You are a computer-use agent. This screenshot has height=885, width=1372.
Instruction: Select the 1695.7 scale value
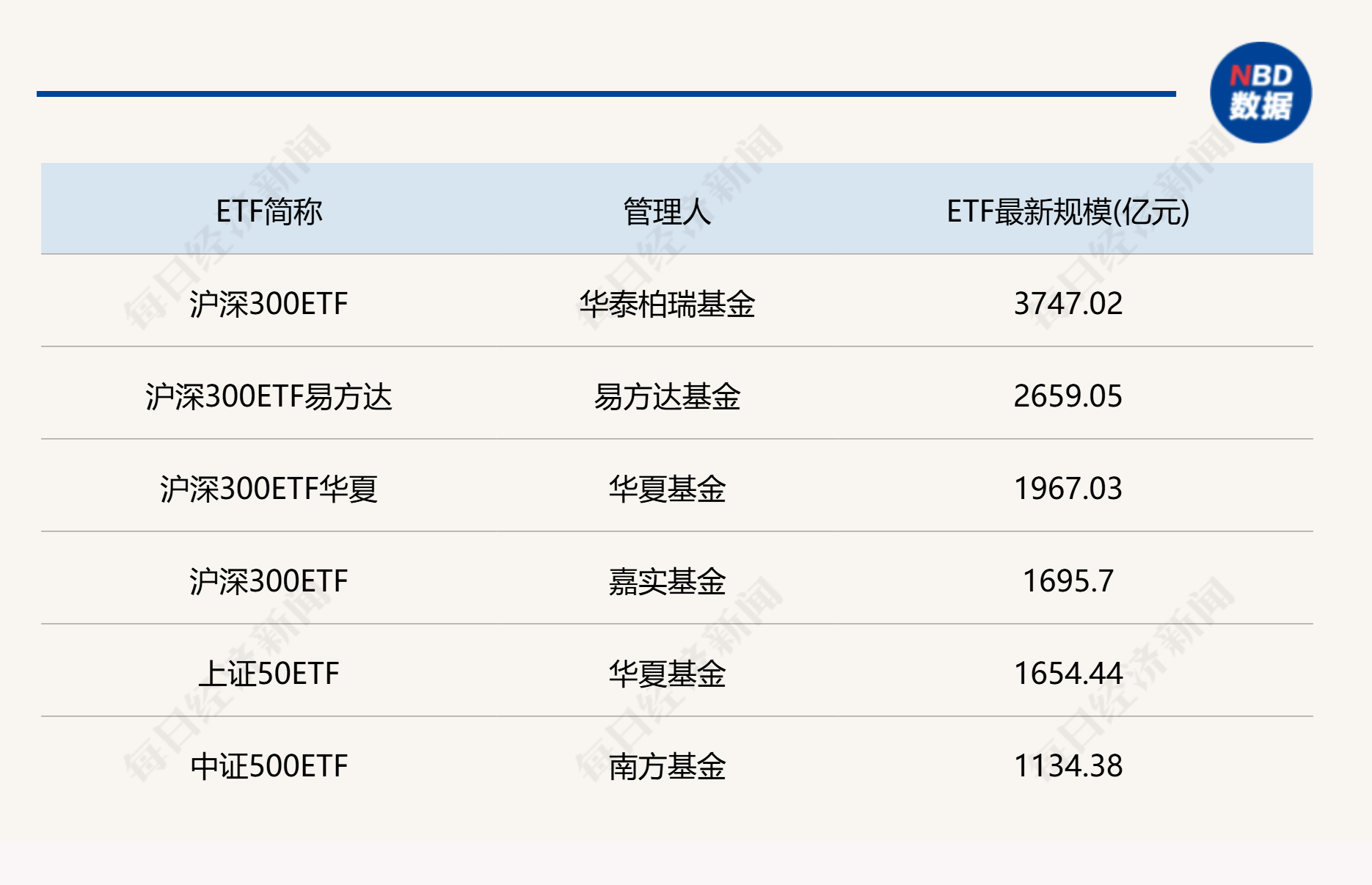[1068, 581]
